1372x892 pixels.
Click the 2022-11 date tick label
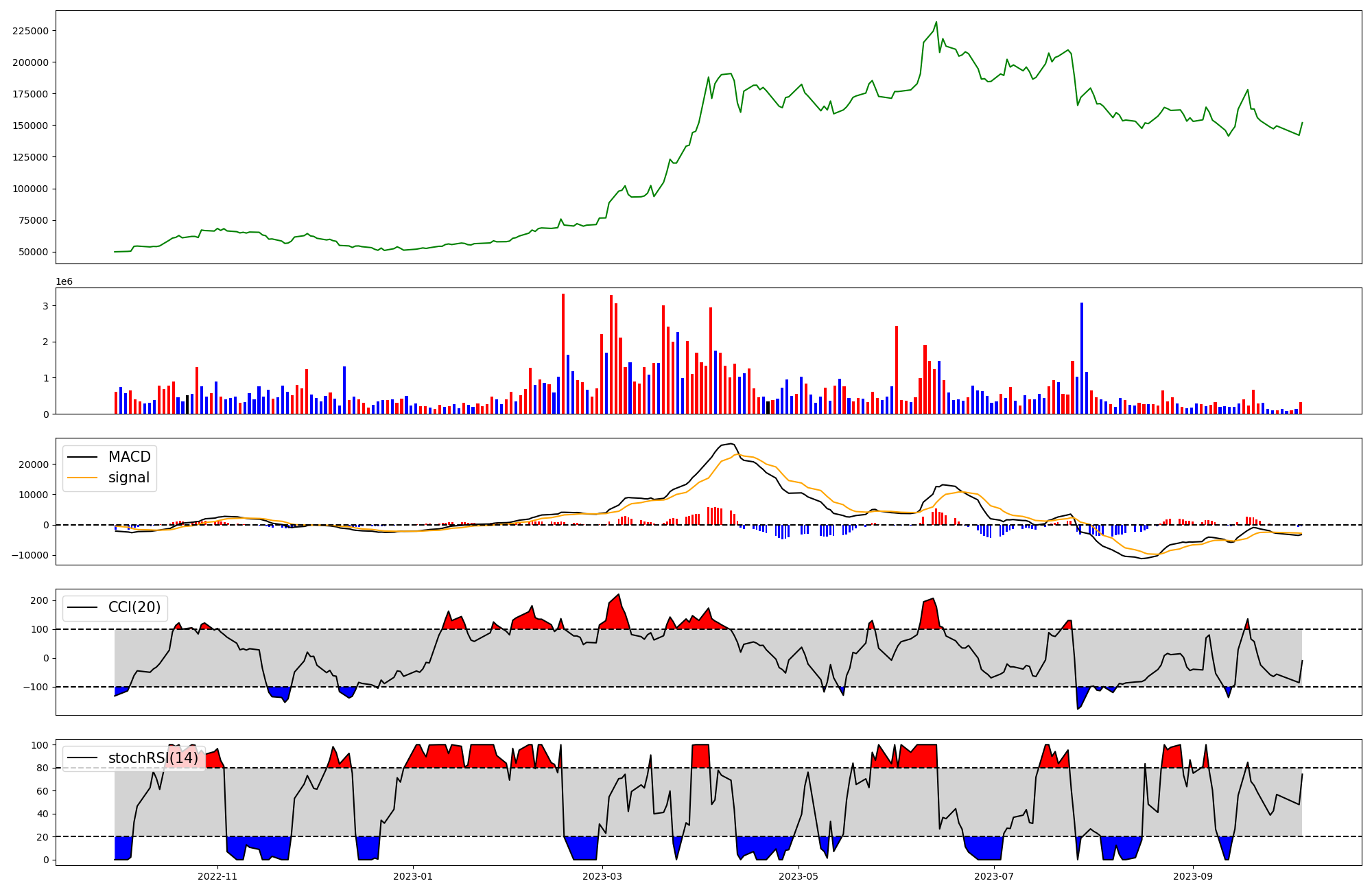coord(217,876)
